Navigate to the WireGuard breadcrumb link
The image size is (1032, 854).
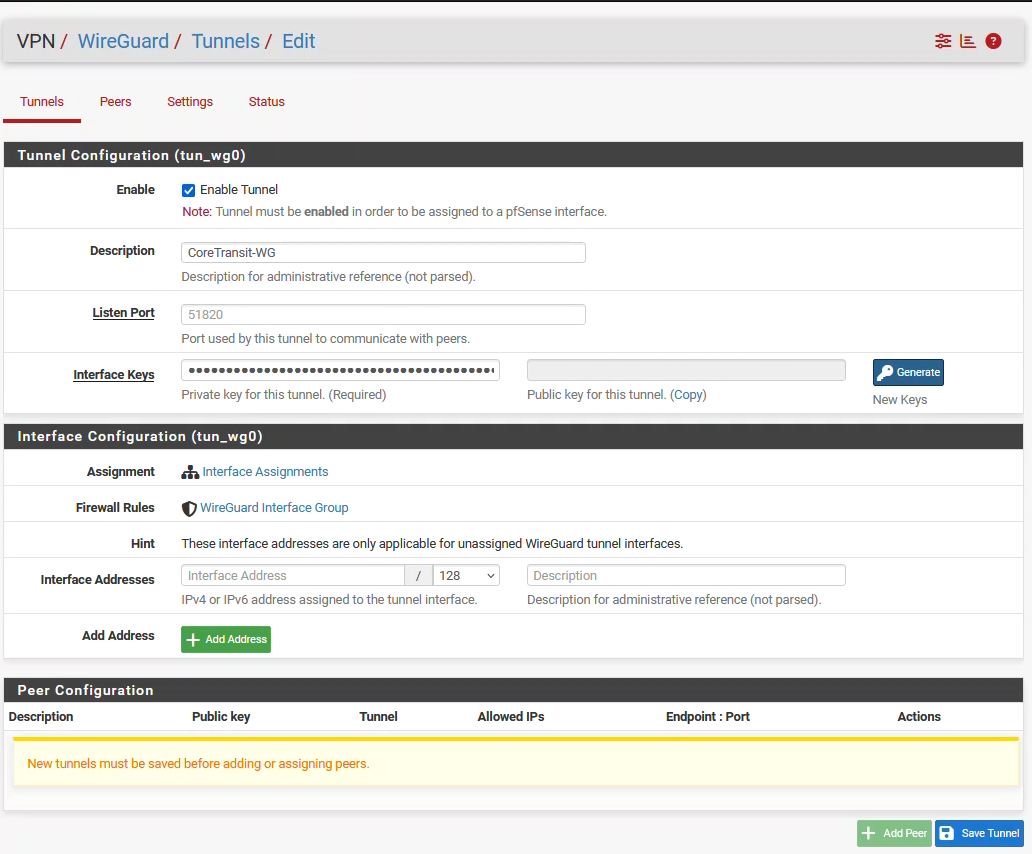(123, 41)
